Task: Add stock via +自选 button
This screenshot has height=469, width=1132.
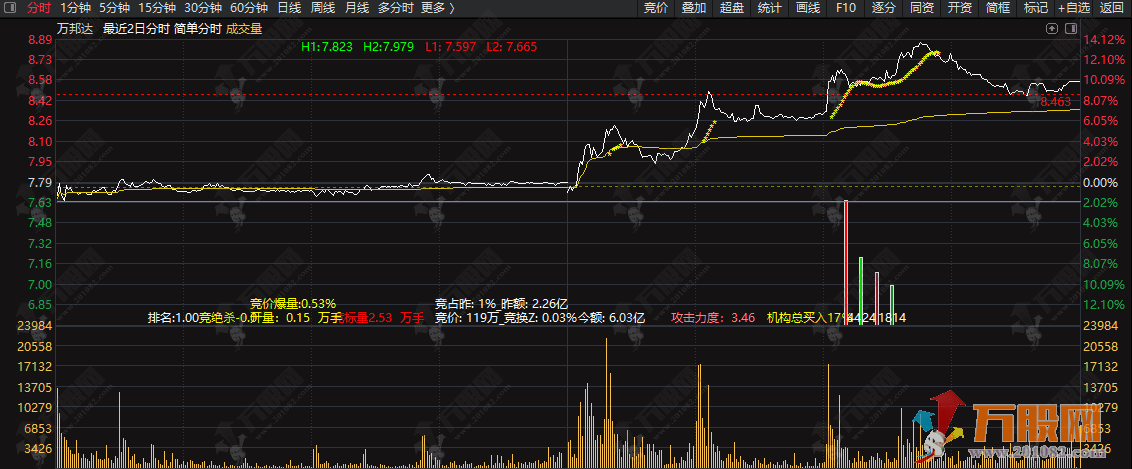Action: [x=1074, y=8]
